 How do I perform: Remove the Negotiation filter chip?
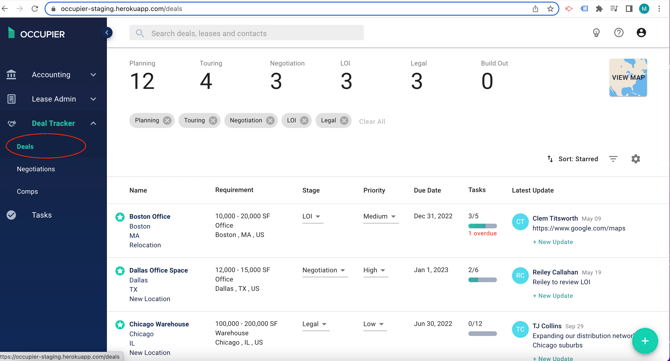270,120
